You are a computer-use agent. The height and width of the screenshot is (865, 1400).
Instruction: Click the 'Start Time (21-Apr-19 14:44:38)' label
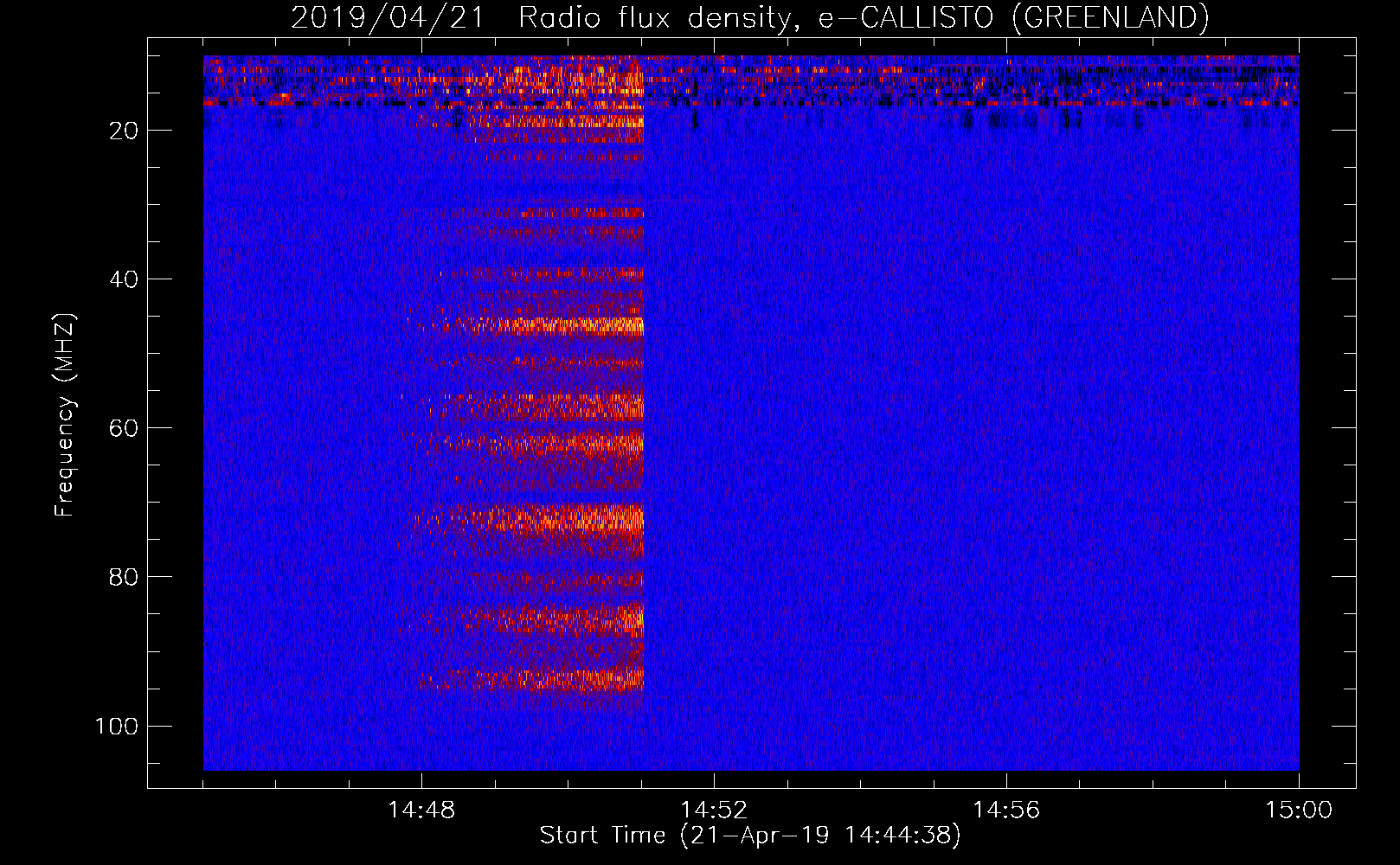pyautogui.click(x=750, y=836)
